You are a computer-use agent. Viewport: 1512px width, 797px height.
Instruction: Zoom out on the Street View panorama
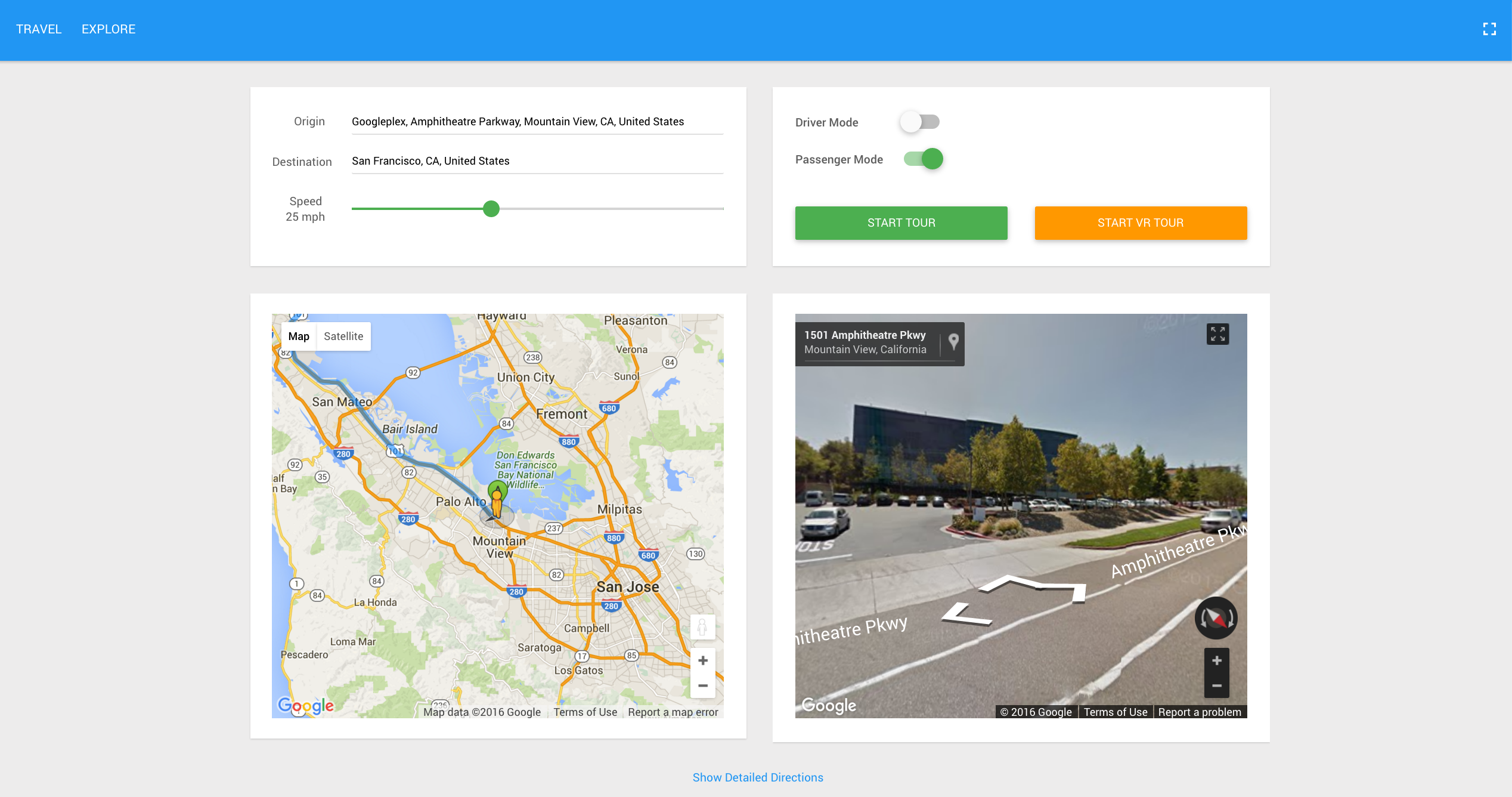[1216, 686]
